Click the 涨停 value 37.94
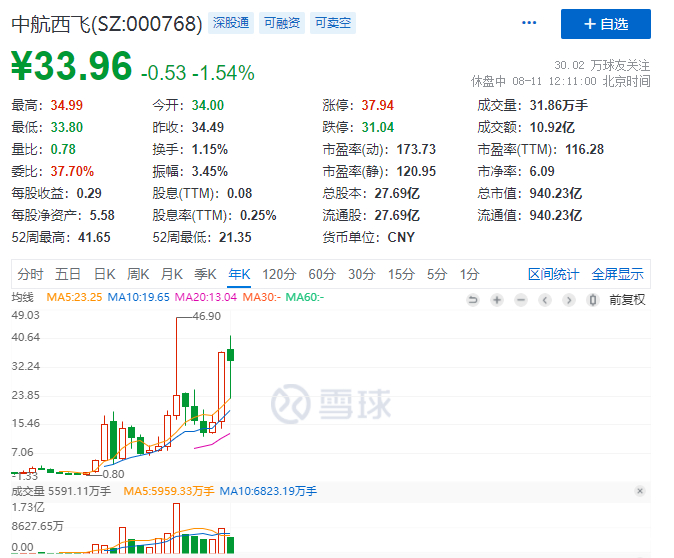The width and height of the screenshot is (674, 558). point(377,105)
